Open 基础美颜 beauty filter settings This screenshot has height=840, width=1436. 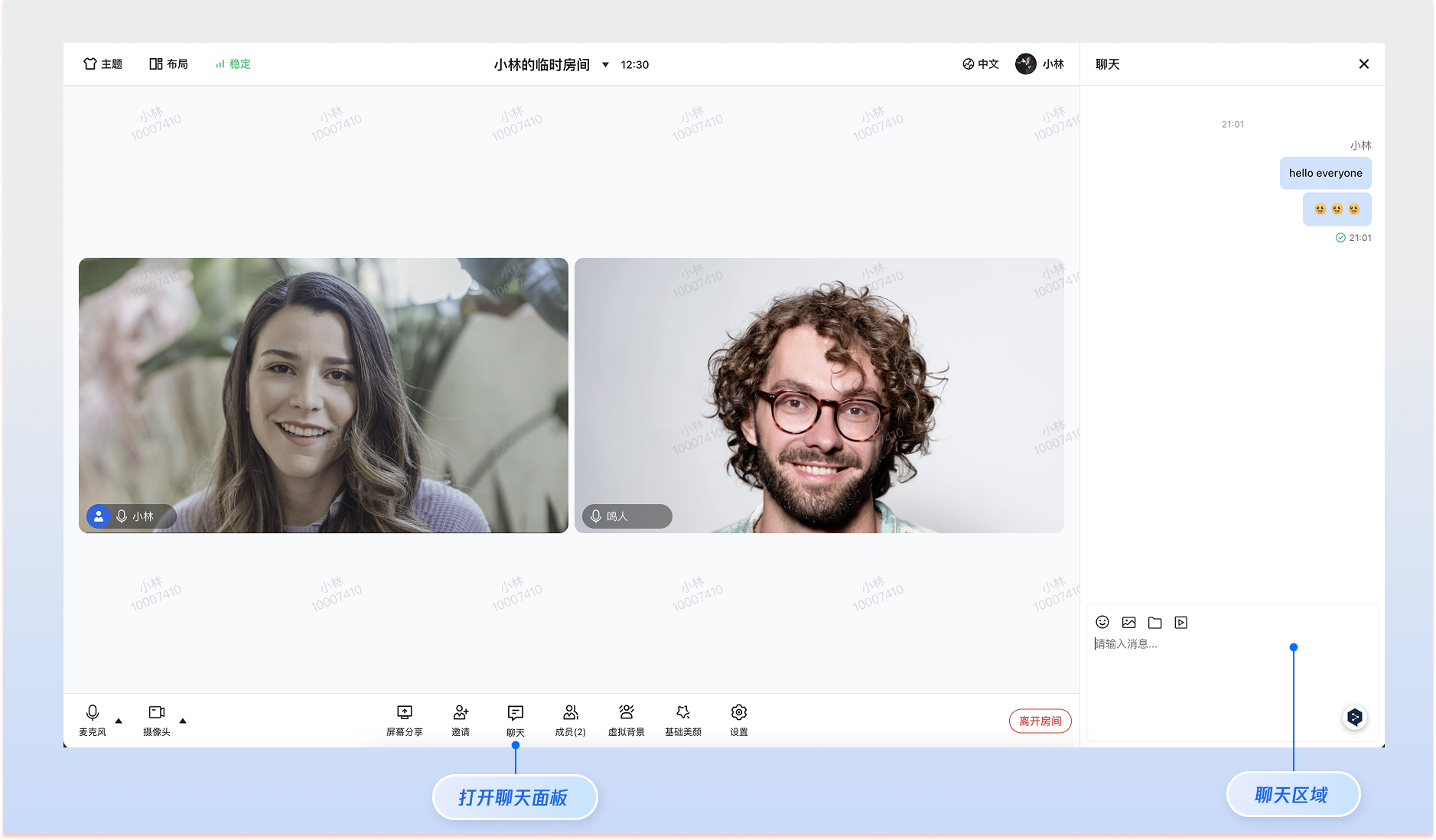tap(683, 721)
